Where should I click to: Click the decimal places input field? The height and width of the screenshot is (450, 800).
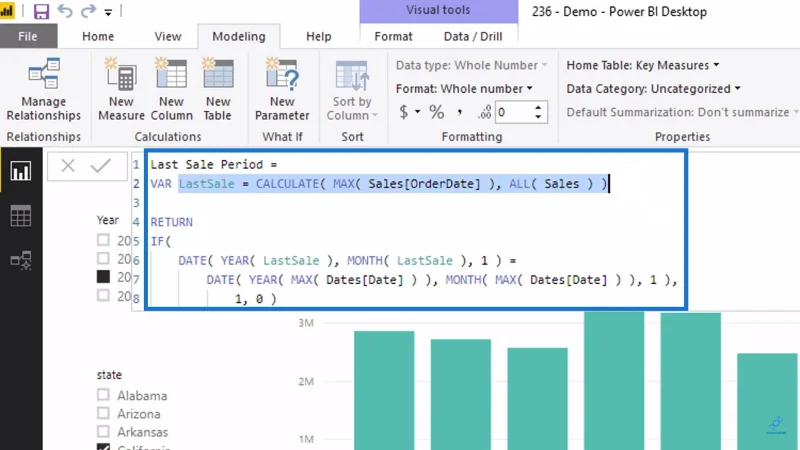[514, 112]
